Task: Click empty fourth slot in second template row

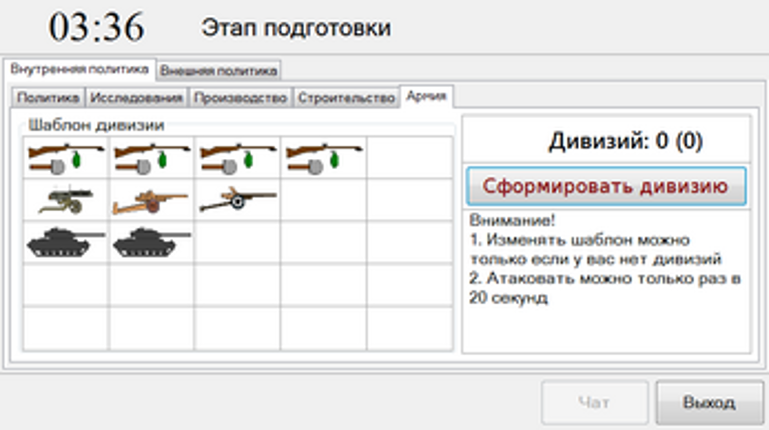Action: pos(324,200)
